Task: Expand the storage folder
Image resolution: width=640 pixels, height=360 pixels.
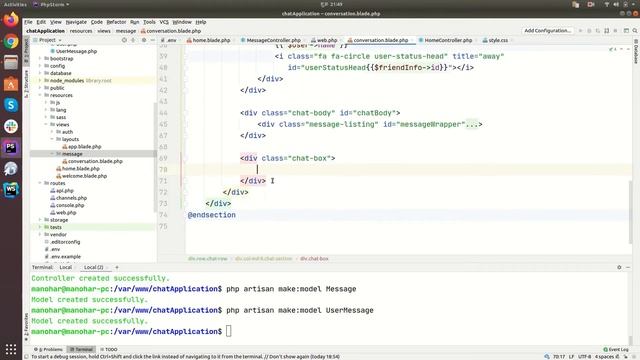Action: pos(40,220)
